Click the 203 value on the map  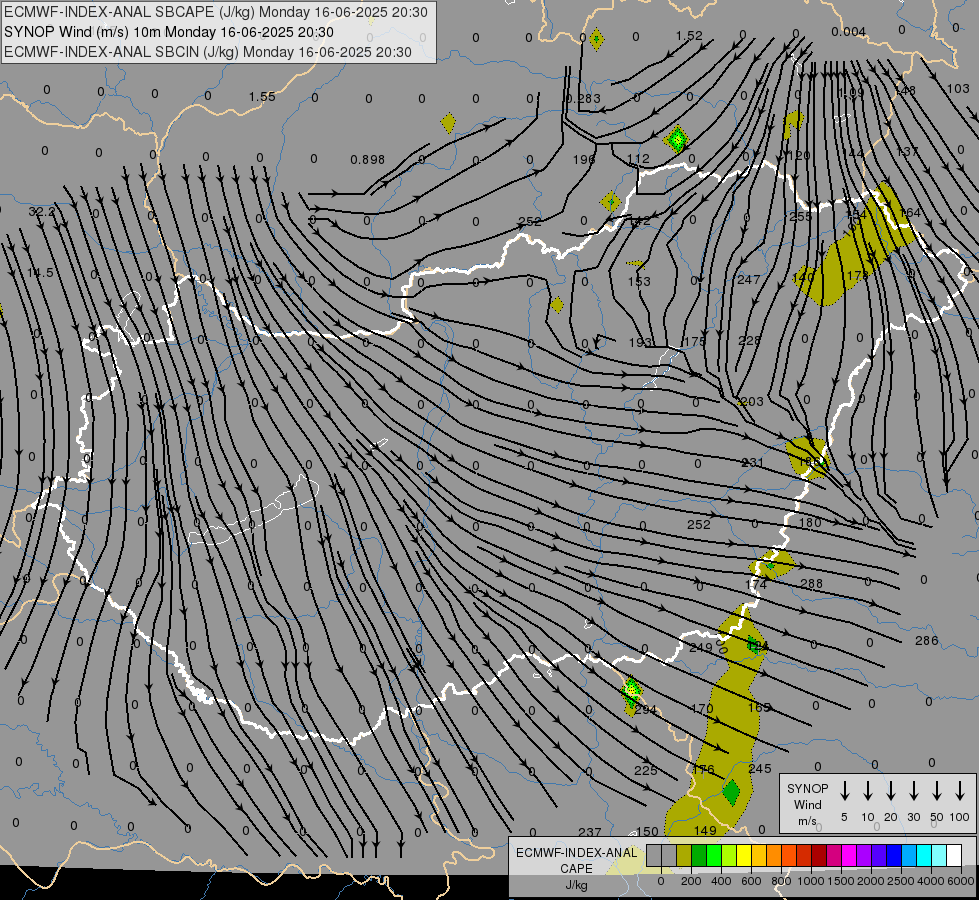pyautogui.click(x=751, y=402)
